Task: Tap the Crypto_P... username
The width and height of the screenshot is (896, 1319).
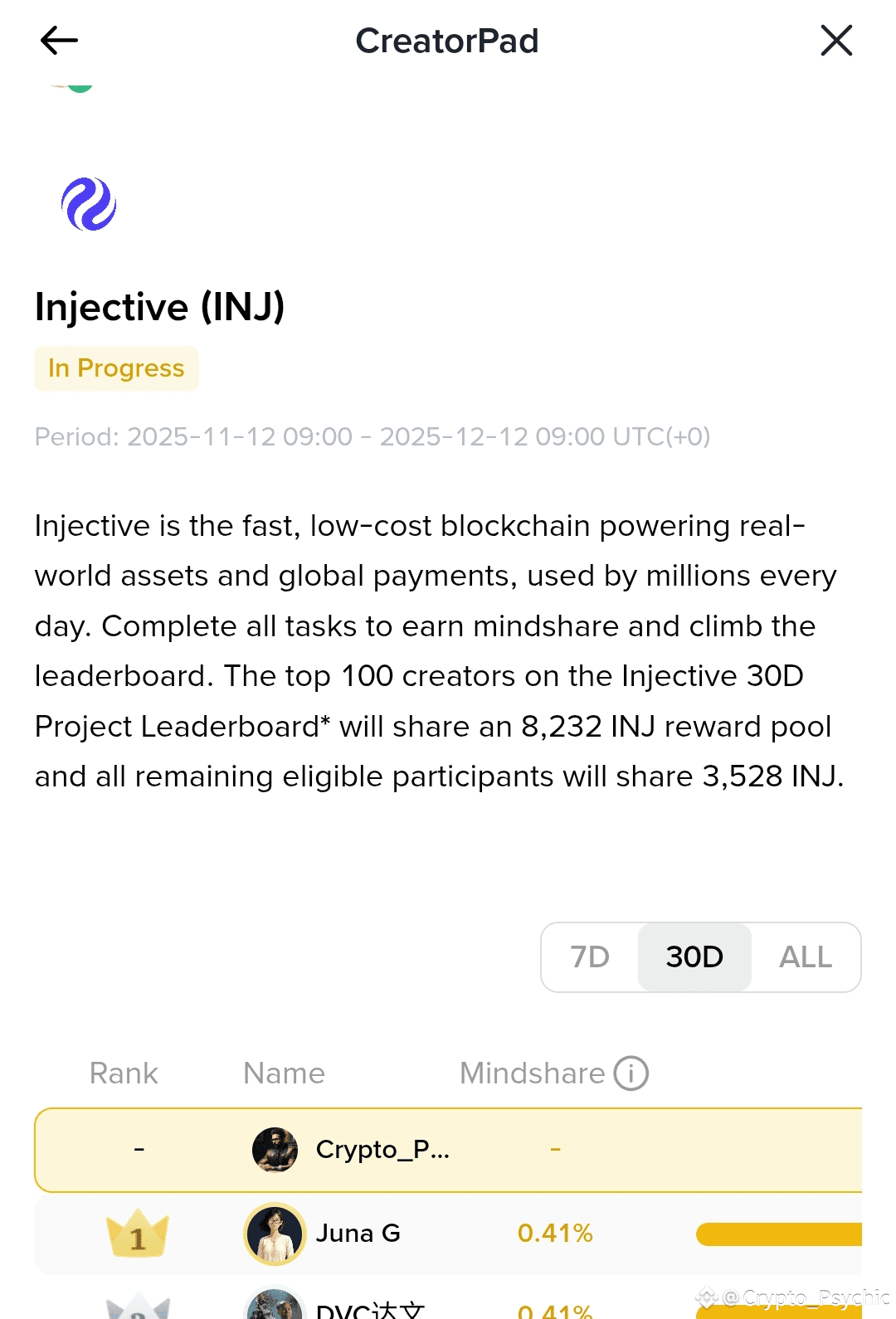Action: pos(382,1150)
